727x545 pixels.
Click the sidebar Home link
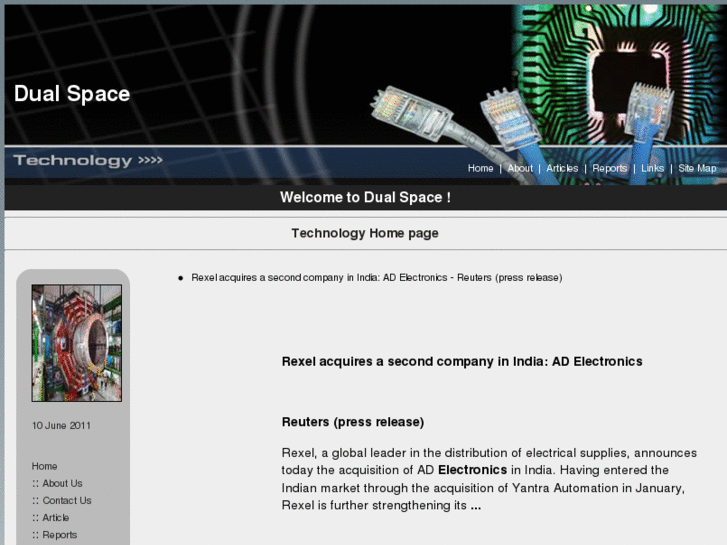tap(45, 466)
